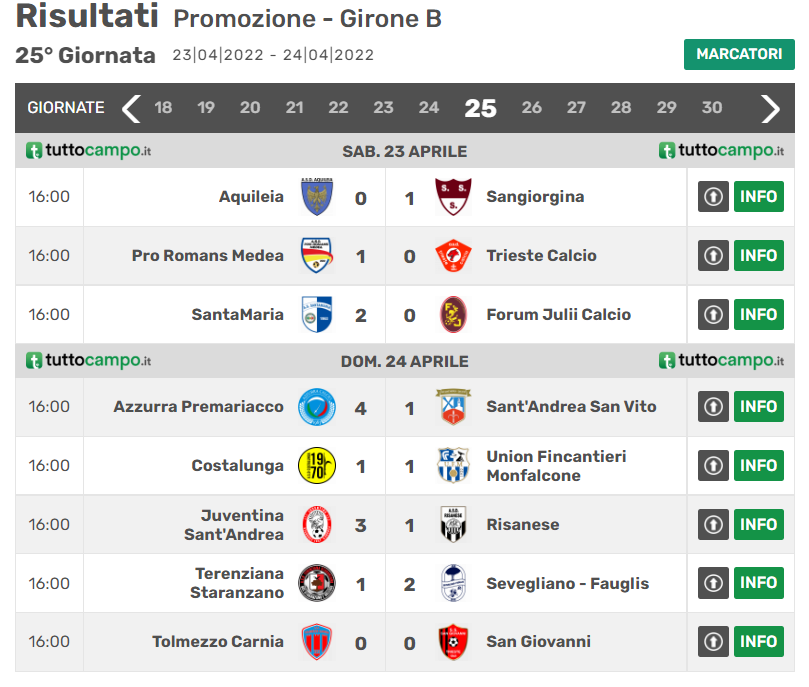Image resolution: width=809 pixels, height=687 pixels.
Task: Click the up-arrow icon in the SantaMaria row
Action: coord(713,315)
